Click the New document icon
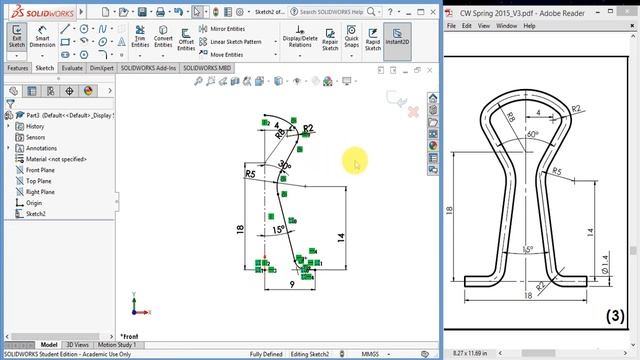640x360 pixels. [105, 12]
